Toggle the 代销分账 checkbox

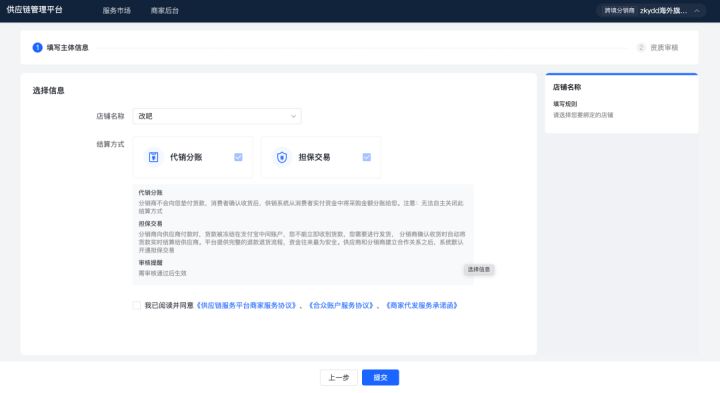point(238,157)
